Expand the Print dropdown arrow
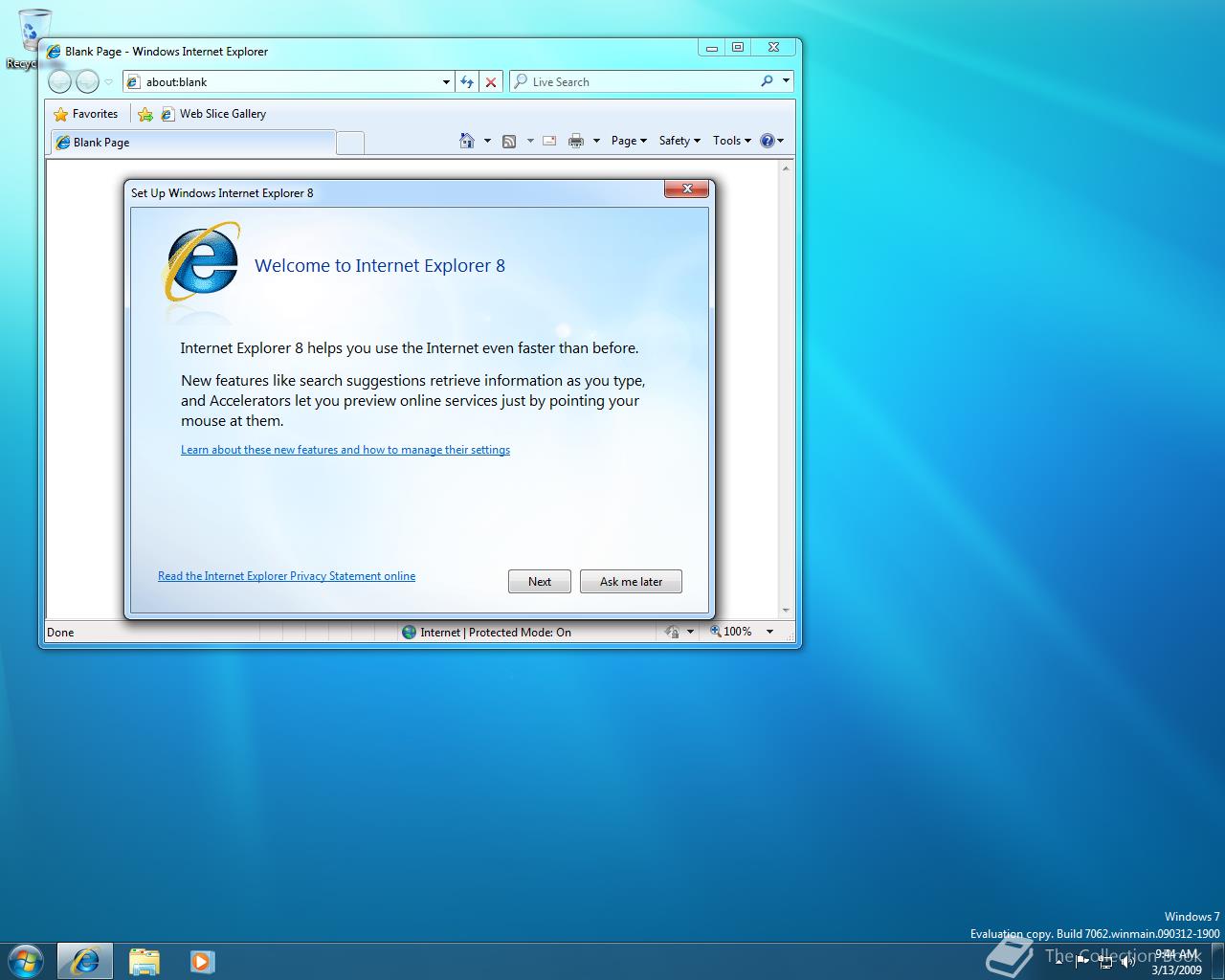The width and height of the screenshot is (1225, 980). [596, 141]
